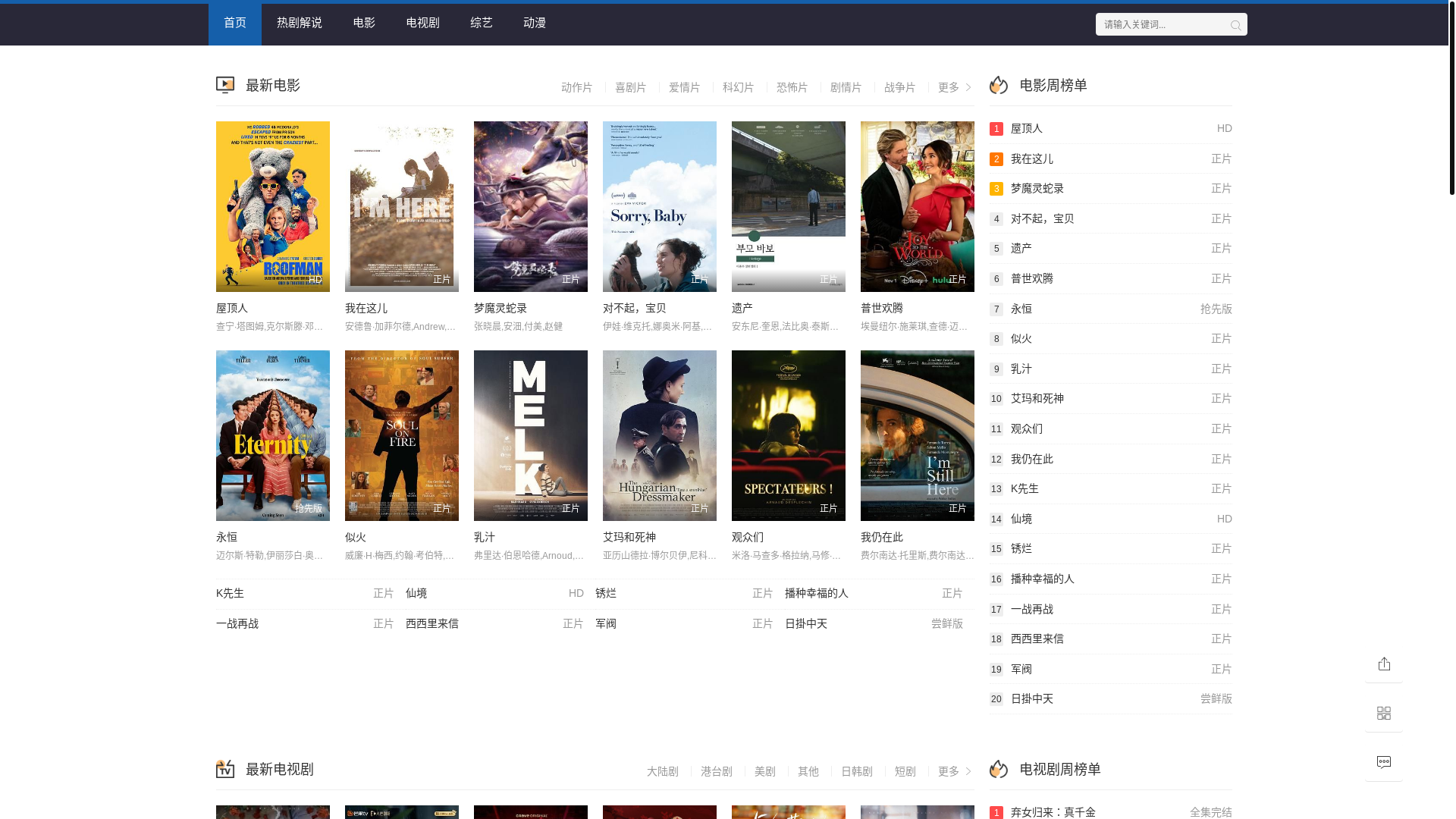The image size is (1456, 819).
Task: Click the 似火 title under the poster
Action: pyautogui.click(x=356, y=537)
